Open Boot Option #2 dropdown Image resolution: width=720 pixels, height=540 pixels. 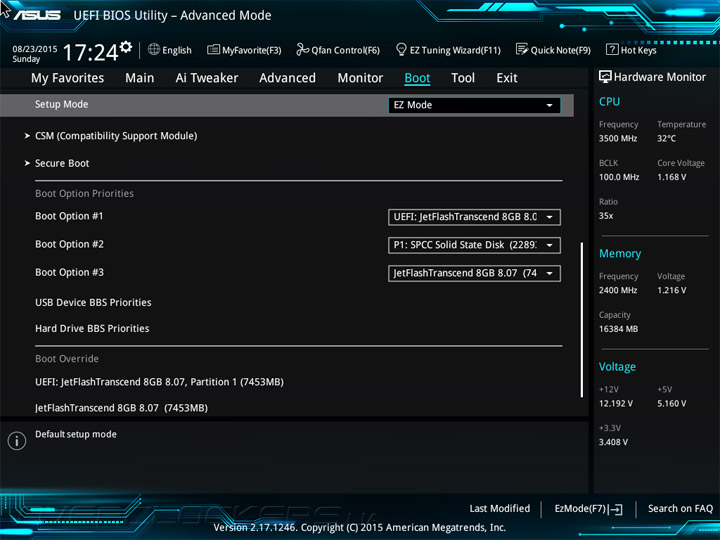point(474,245)
